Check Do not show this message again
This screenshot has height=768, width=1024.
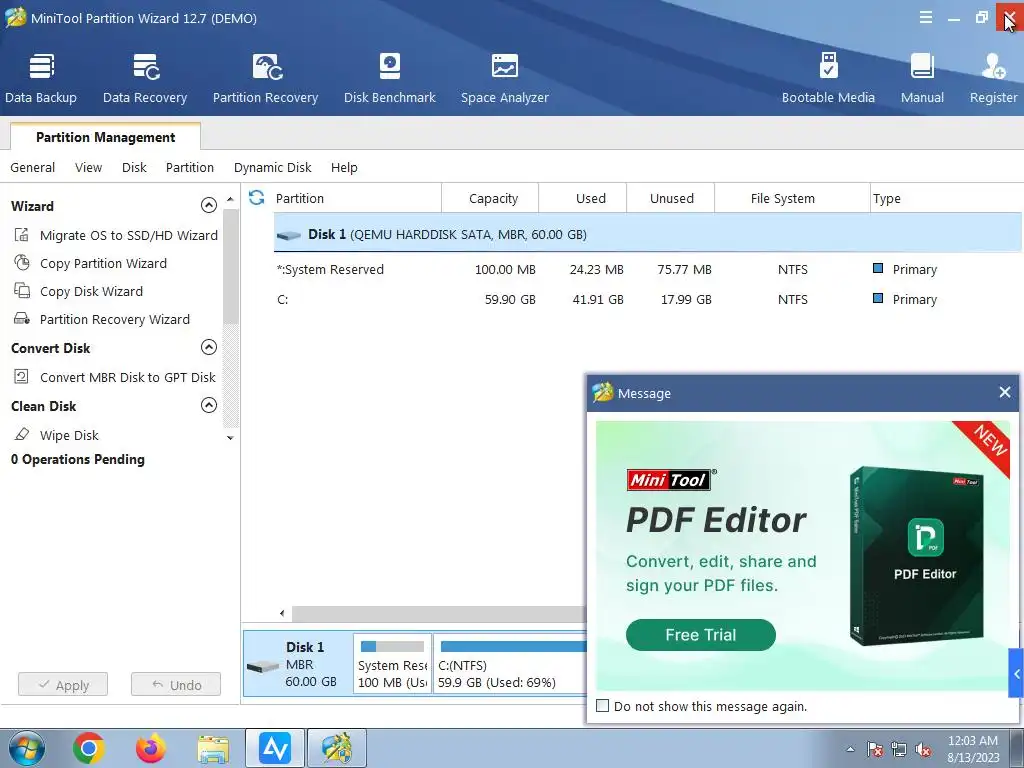(x=603, y=706)
